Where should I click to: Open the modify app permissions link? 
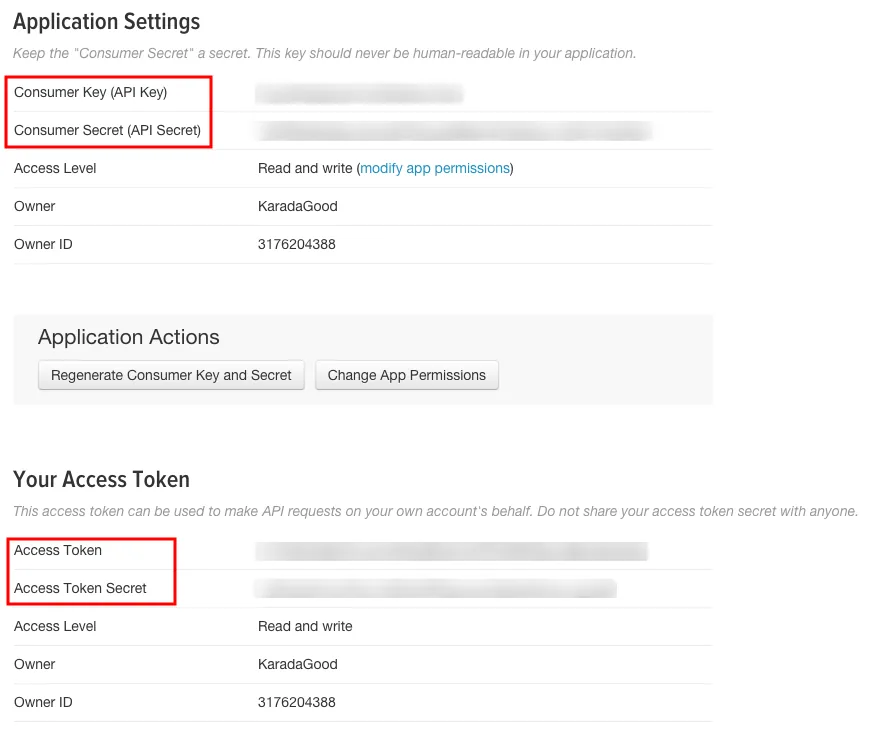pyautogui.click(x=435, y=168)
